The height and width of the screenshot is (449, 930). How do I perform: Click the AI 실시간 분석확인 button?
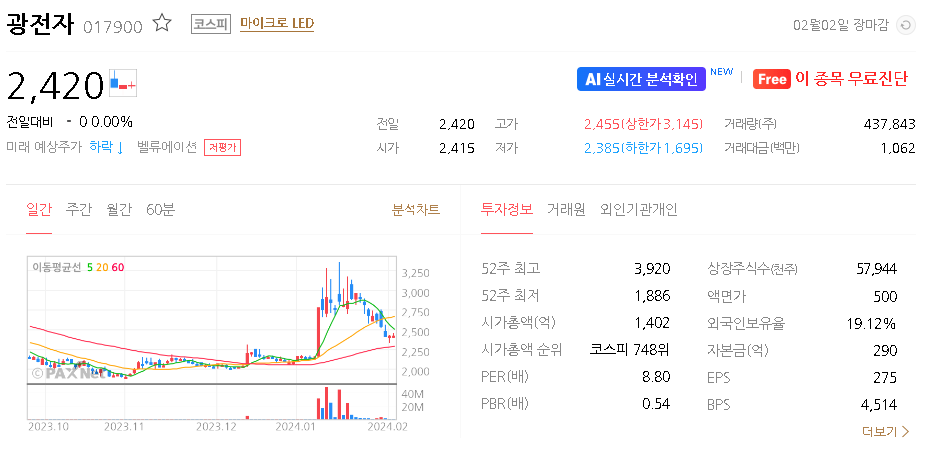pyautogui.click(x=641, y=79)
